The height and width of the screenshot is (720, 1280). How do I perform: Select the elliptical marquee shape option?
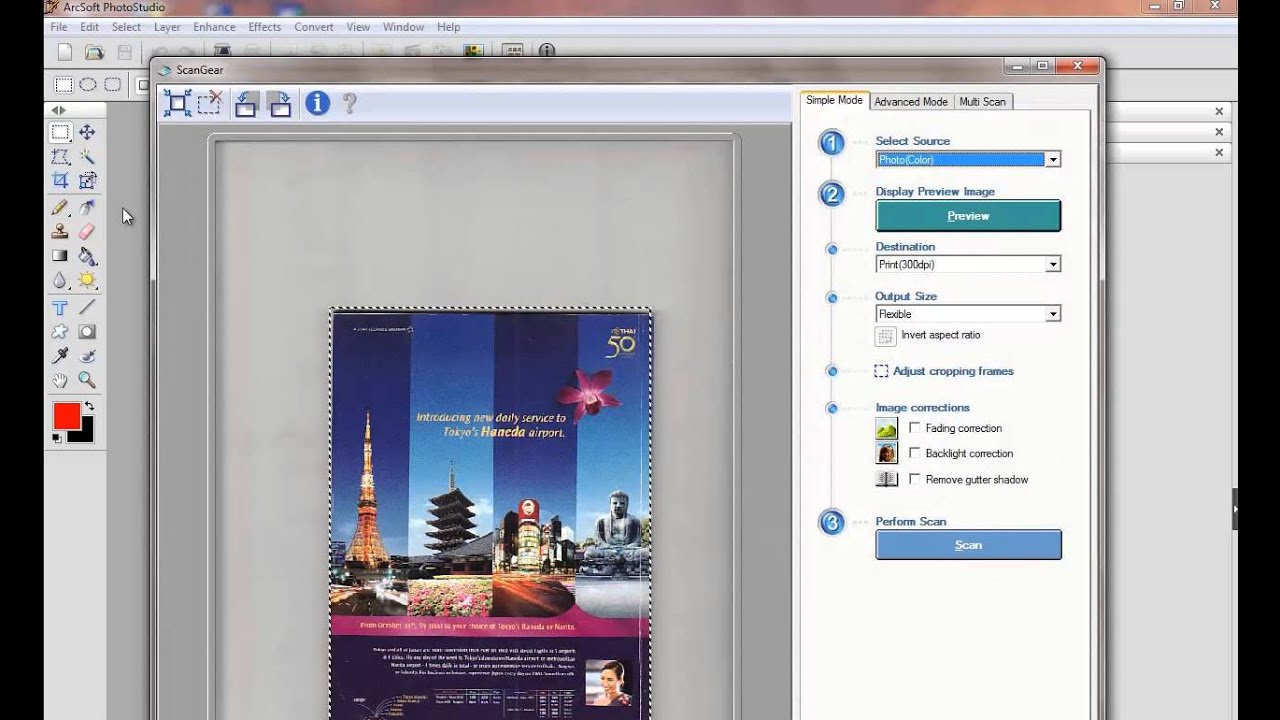click(88, 85)
